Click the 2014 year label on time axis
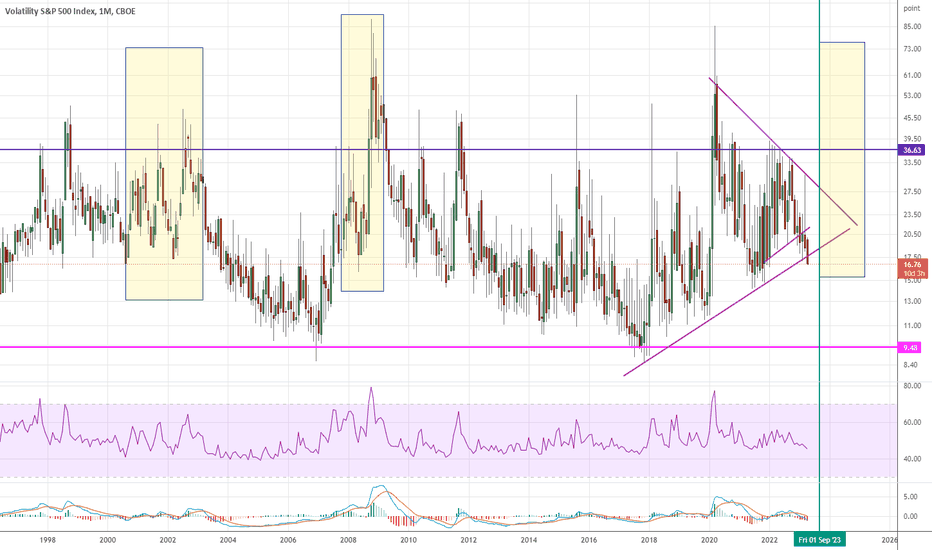This screenshot has height=550, width=932. tap(528, 540)
